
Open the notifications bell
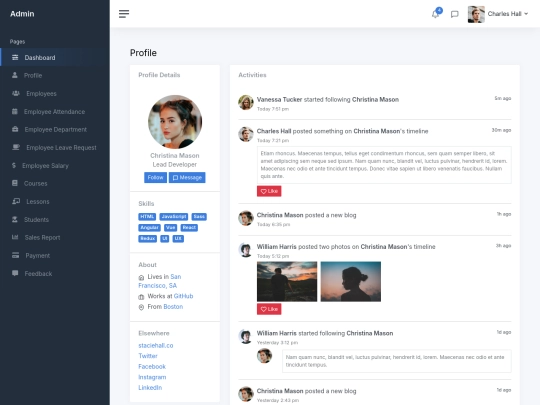click(436, 14)
